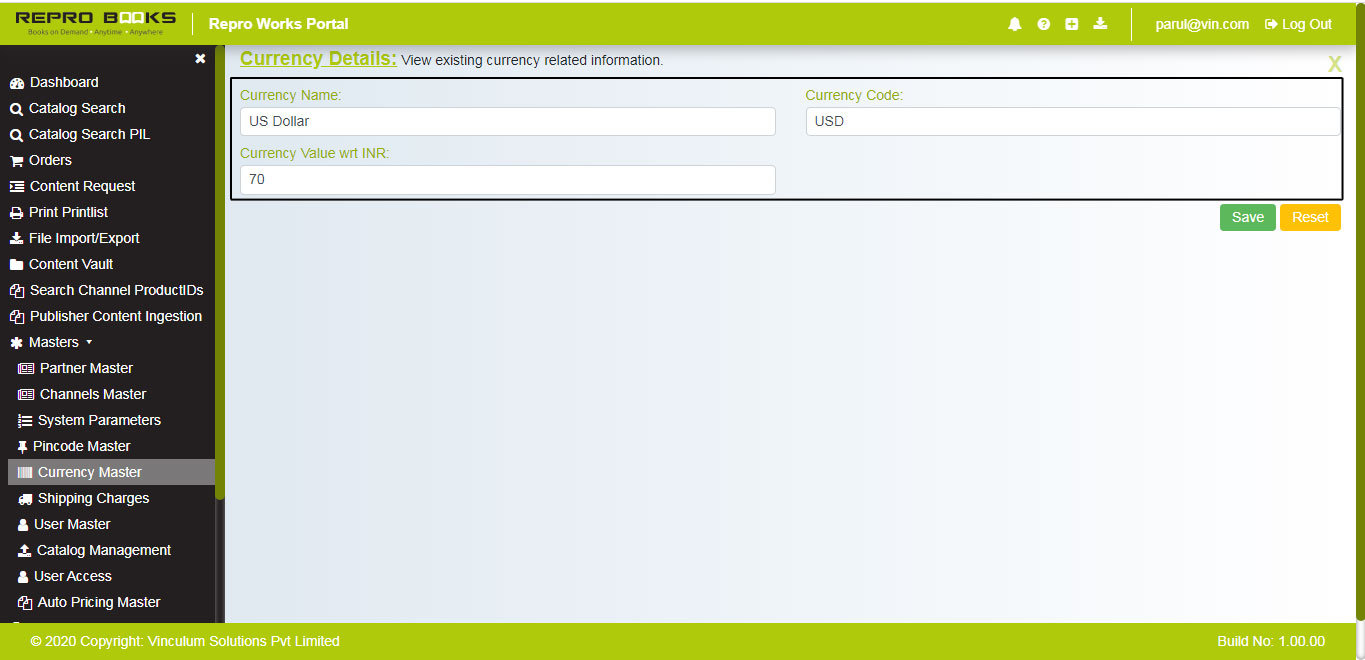Click the Shipping Charges truck icon
Viewport: 1365px width, 660px height.
(x=25, y=499)
